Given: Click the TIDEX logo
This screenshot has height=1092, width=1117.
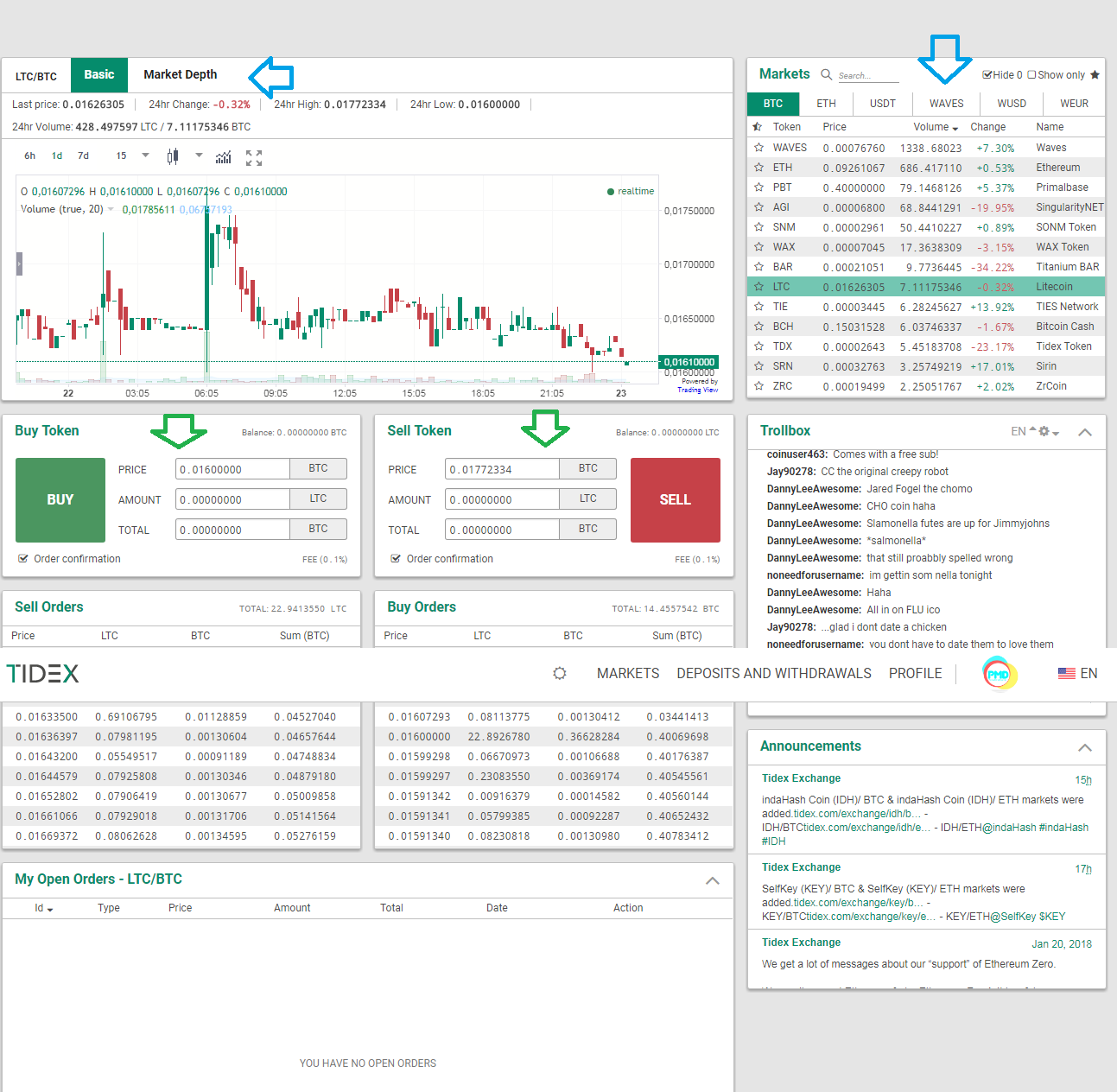Looking at the screenshot, I should 43,674.
